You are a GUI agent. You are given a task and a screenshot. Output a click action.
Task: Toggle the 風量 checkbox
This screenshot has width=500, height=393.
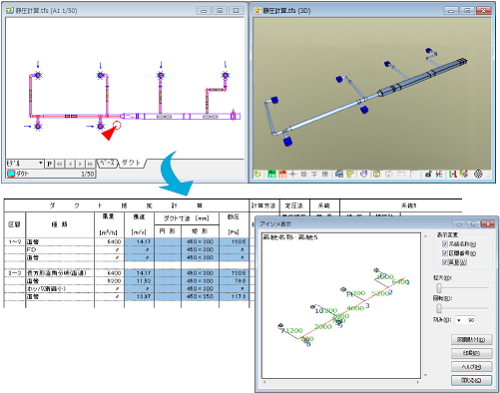click(x=445, y=262)
